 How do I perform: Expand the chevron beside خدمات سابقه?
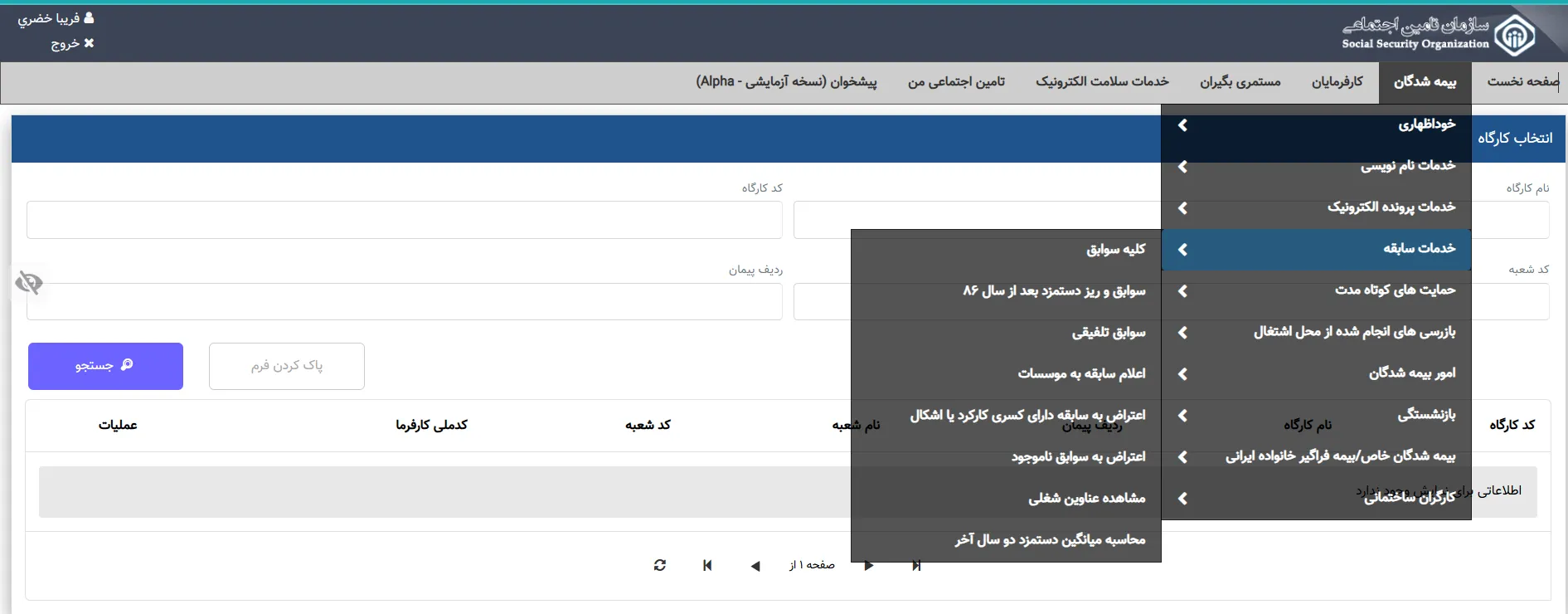tap(1183, 250)
